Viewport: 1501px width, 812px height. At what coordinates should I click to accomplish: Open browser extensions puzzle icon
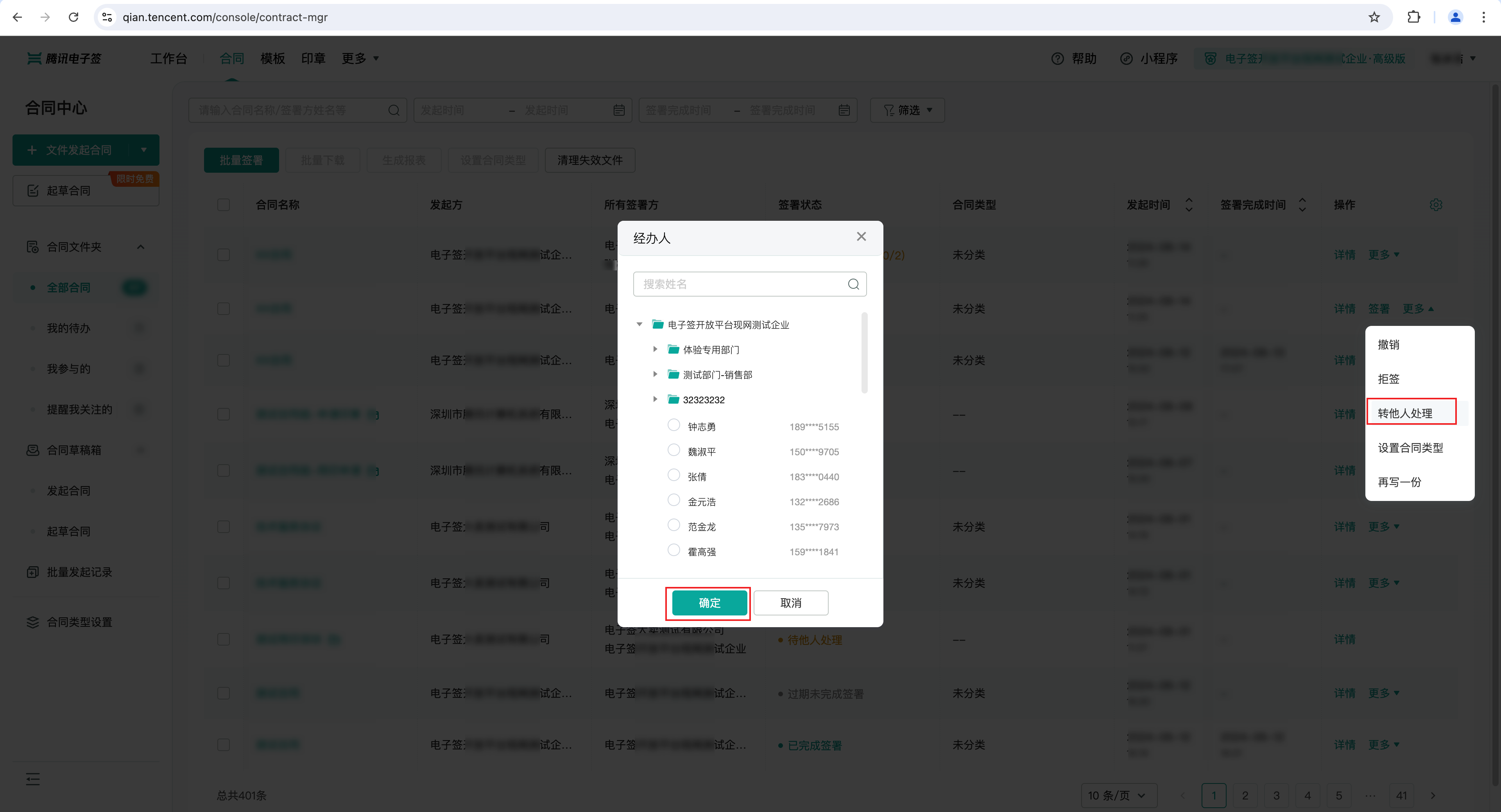pyautogui.click(x=1413, y=18)
